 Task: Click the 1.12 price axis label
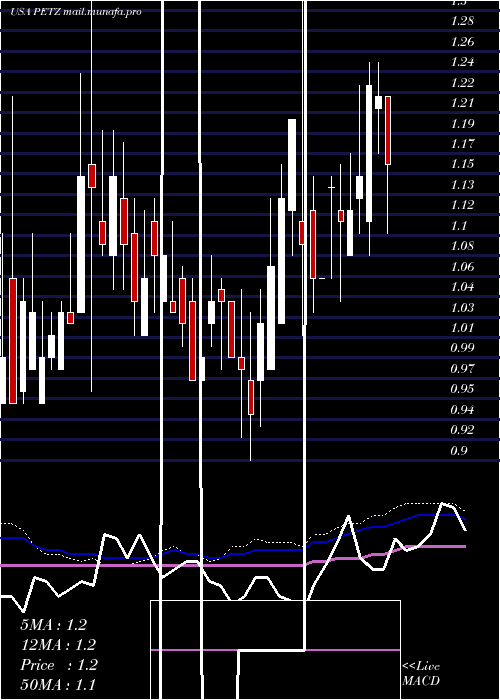tap(462, 205)
